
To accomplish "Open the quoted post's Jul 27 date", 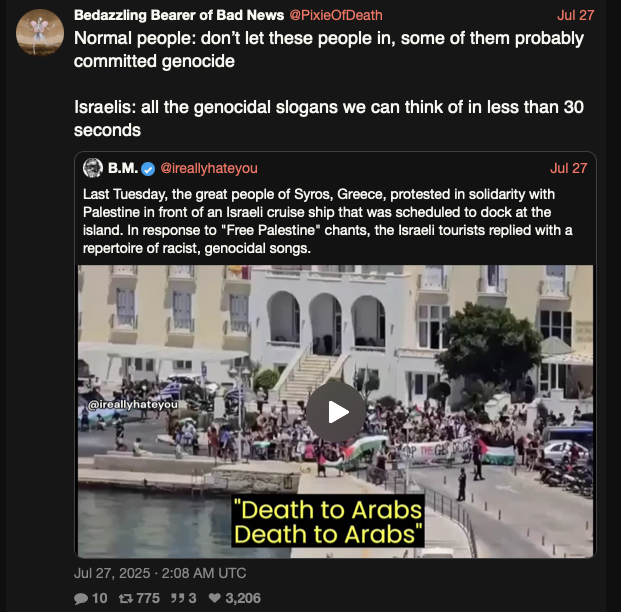I will (568, 168).
